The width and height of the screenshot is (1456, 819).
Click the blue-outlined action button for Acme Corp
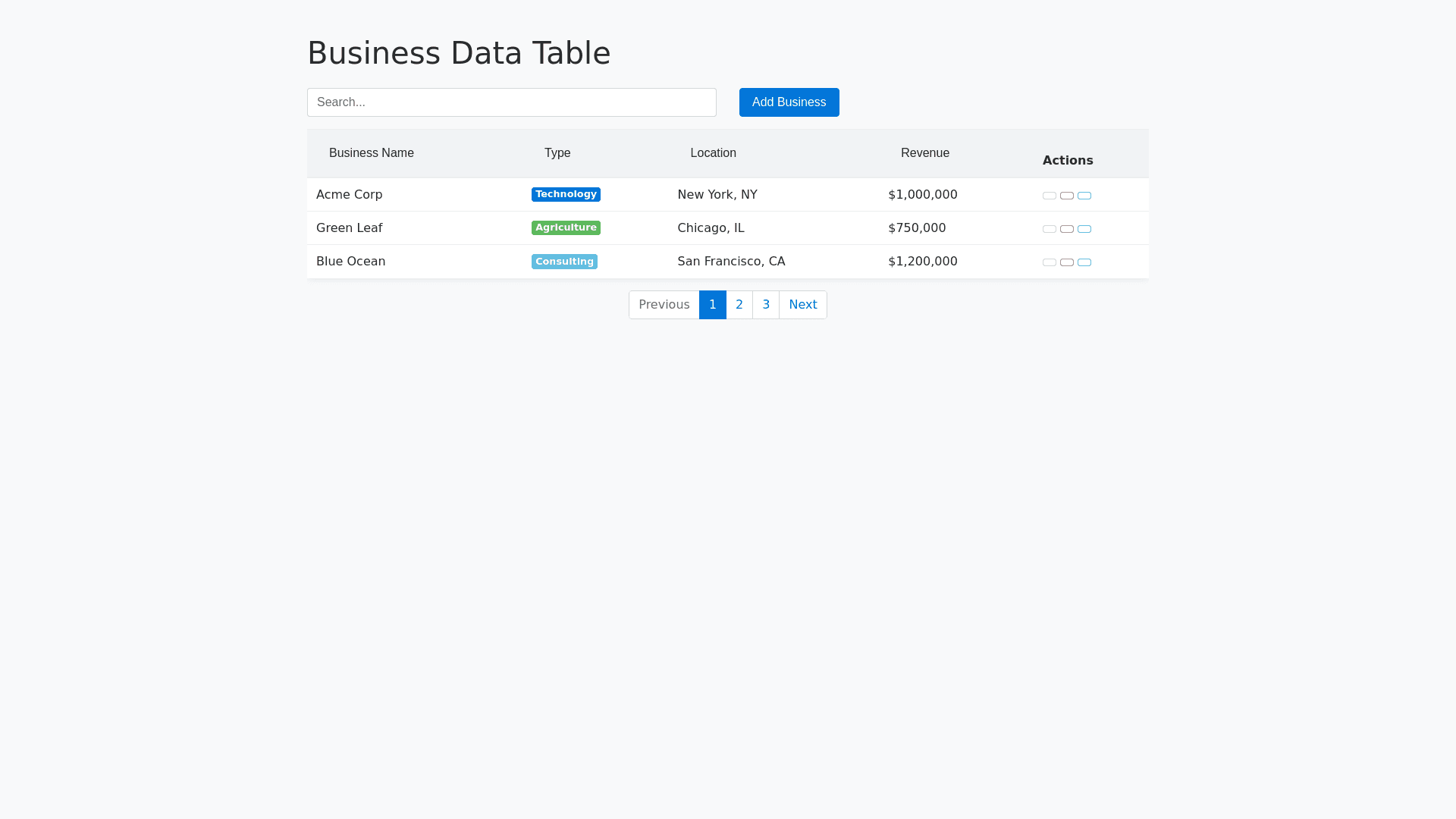(x=1084, y=196)
